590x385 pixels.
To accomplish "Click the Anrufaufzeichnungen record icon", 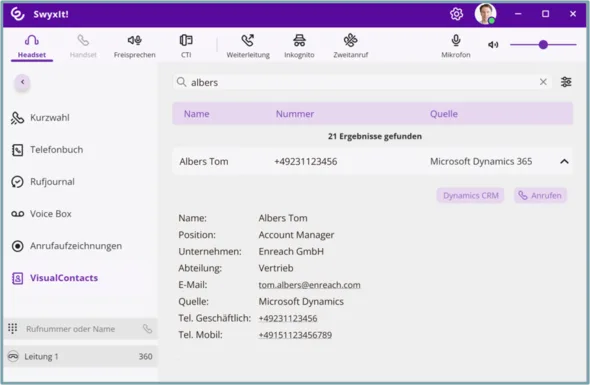I will pyautogui.click(x=17, y=246).
